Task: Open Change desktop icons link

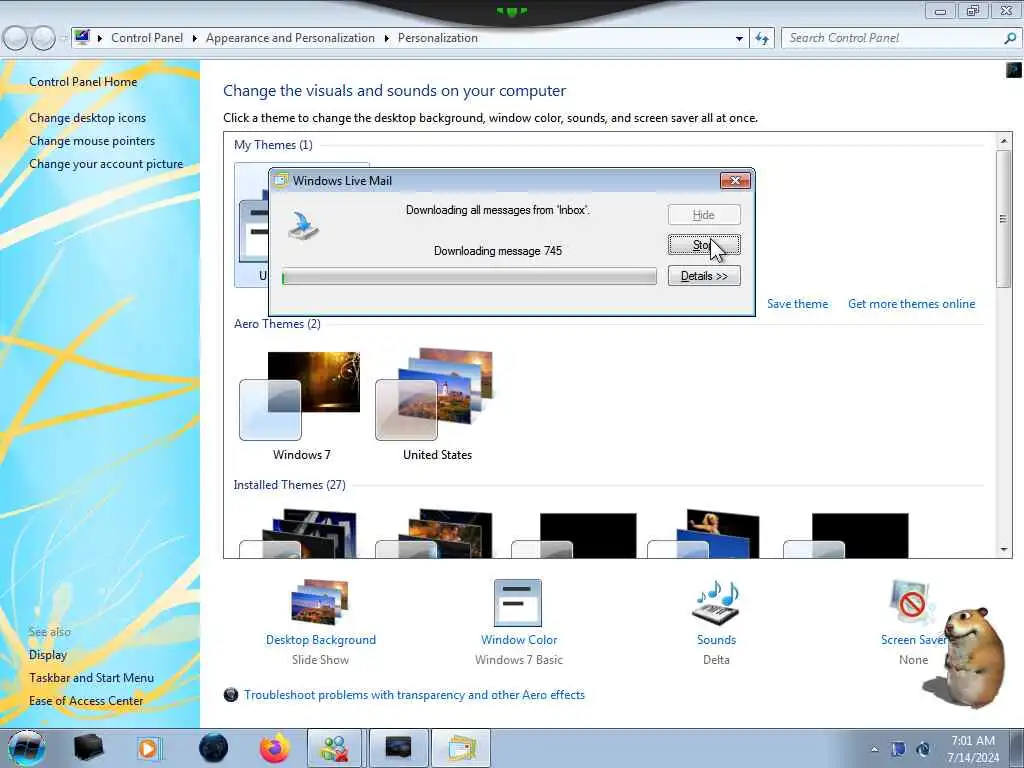Action: (x=88, y=118)
